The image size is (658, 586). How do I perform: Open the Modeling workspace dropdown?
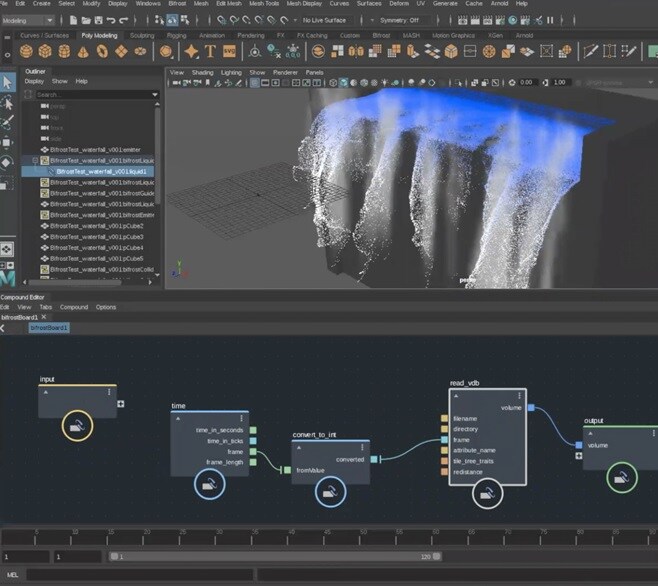coord(29,19)
